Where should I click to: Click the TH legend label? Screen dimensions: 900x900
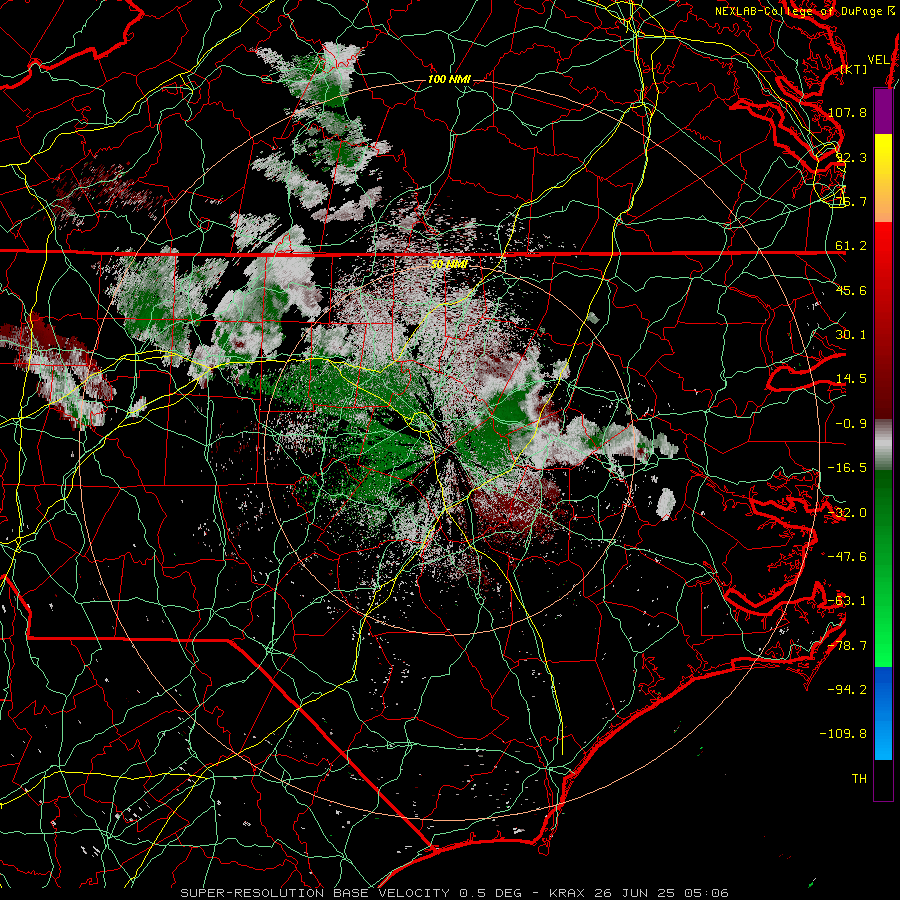859,779
